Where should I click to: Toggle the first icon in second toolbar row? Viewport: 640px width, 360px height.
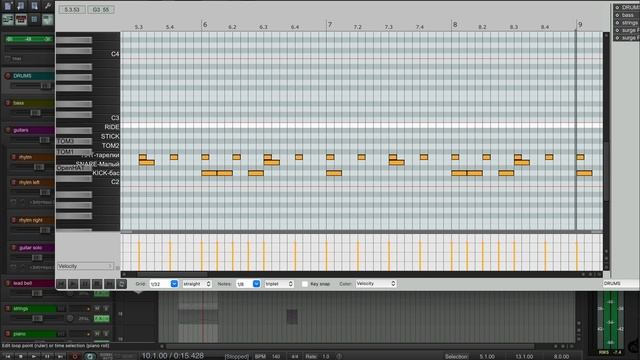(8, 19)
